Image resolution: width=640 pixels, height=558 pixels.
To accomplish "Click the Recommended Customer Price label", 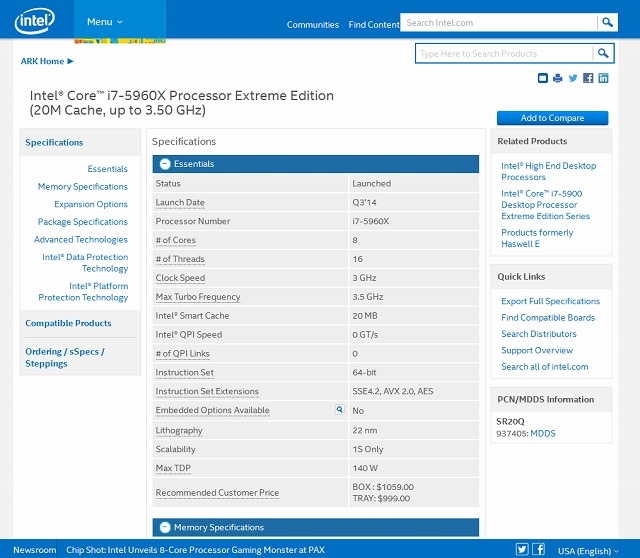I will (217, 493).
